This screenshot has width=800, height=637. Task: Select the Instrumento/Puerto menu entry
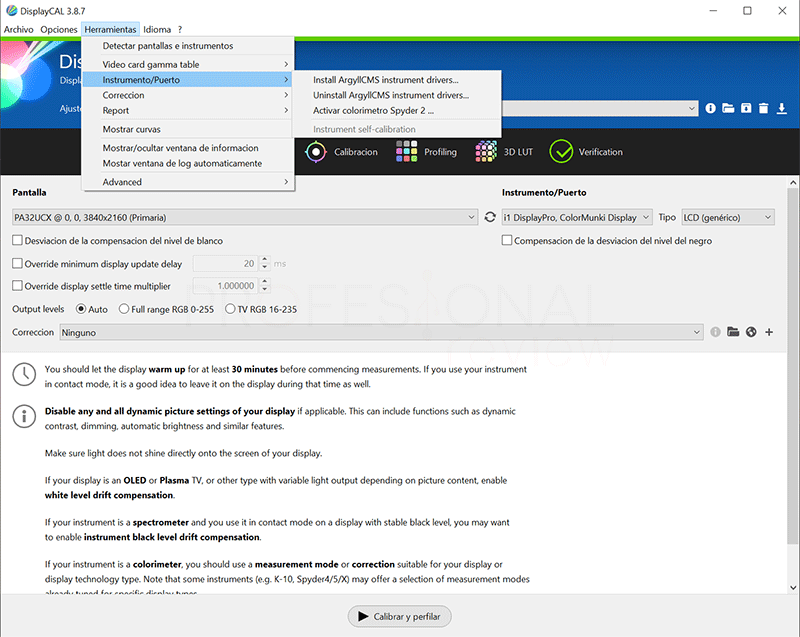tap(188, 80)
